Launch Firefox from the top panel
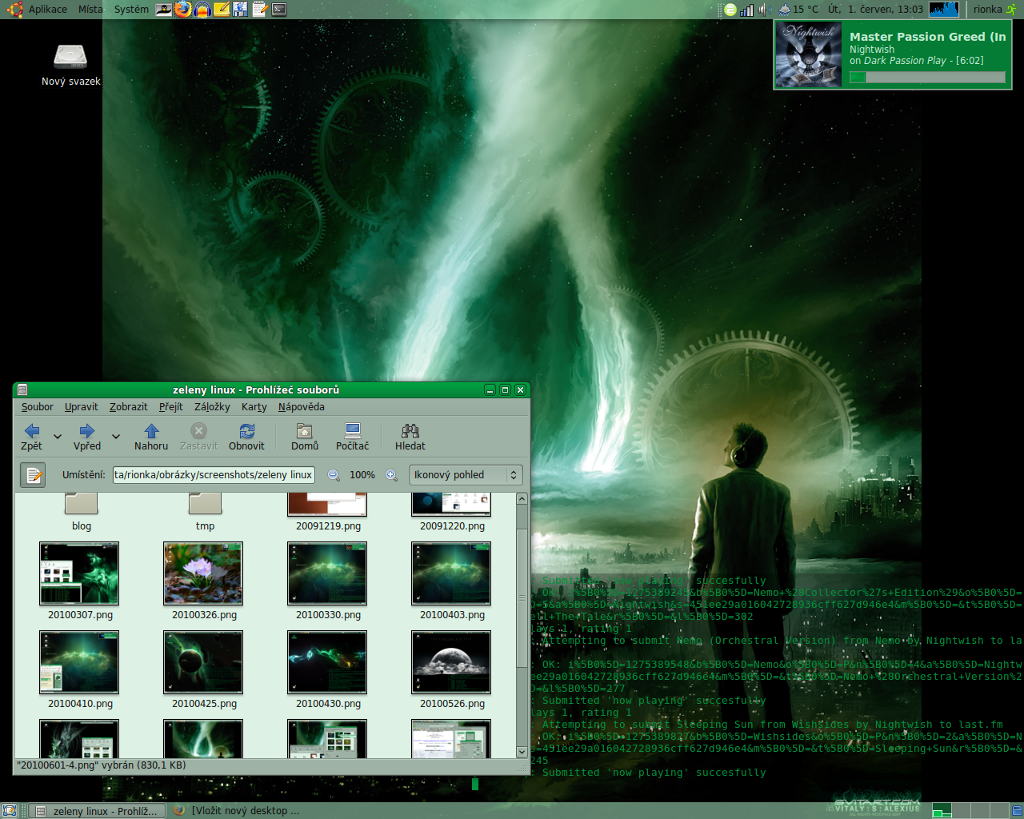This screenshot has height=819, width=1024. click(x=183, y=9)
